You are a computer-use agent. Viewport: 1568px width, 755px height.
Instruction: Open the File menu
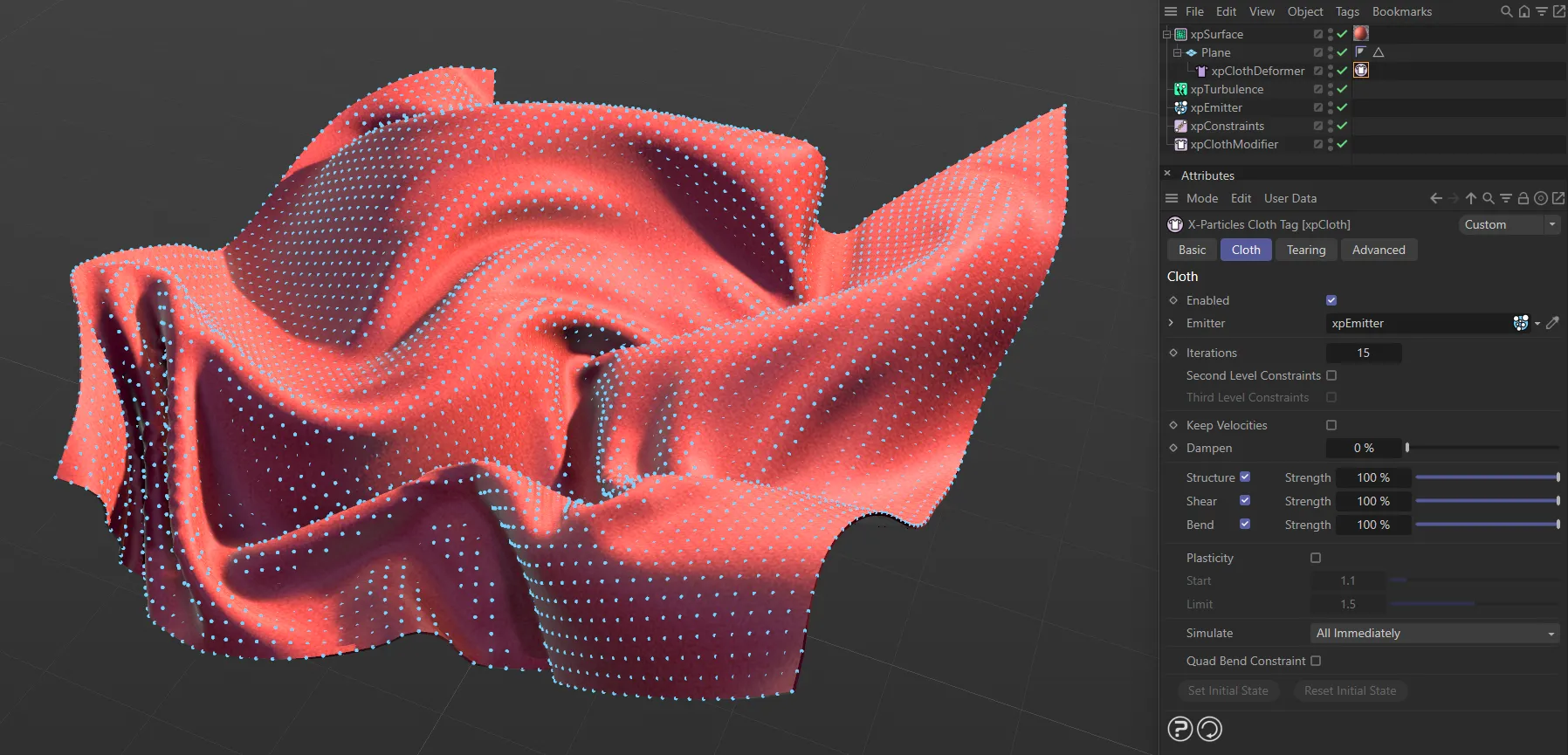click(x=1194, y=11)
